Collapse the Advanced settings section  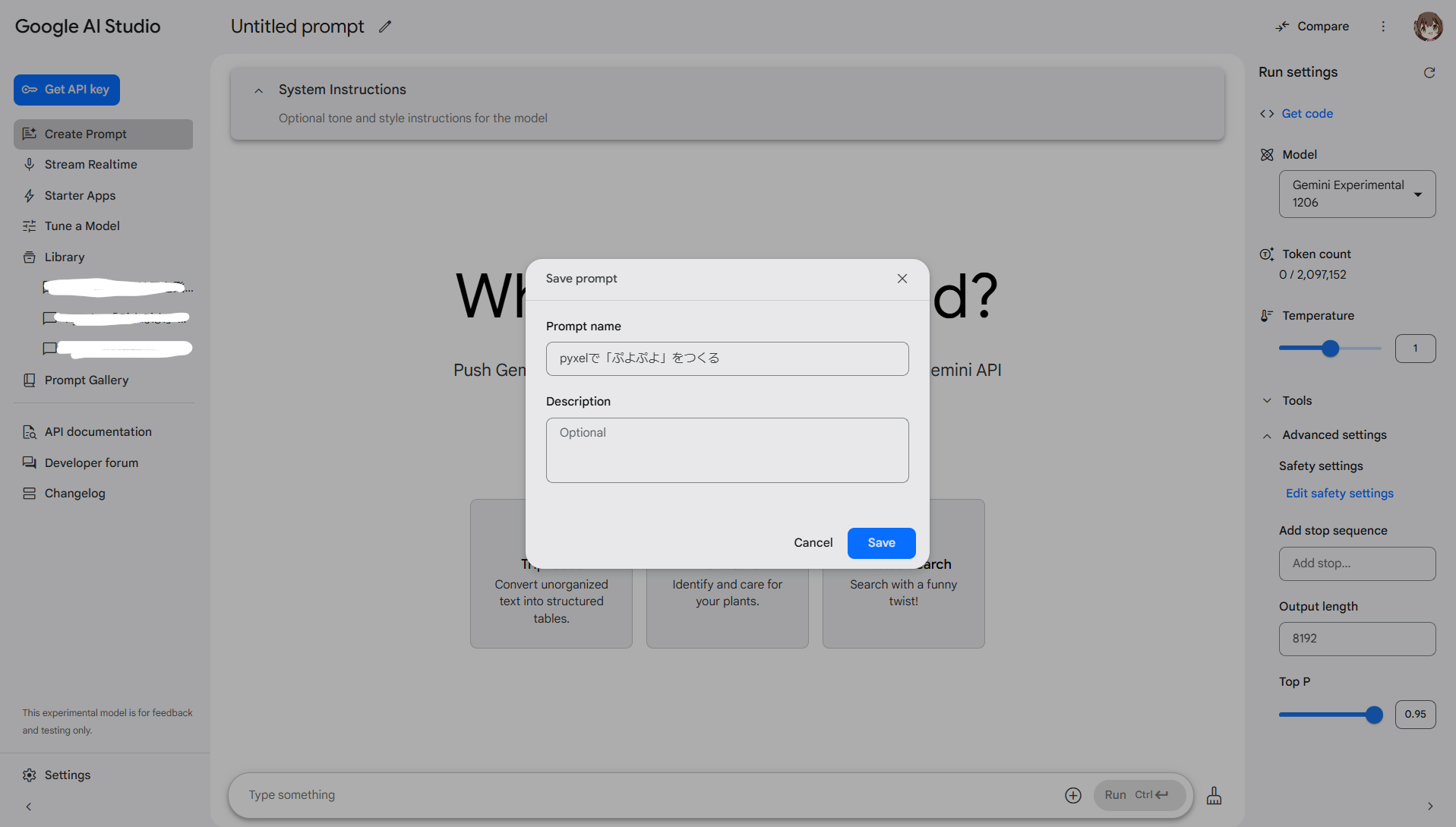1267,435
